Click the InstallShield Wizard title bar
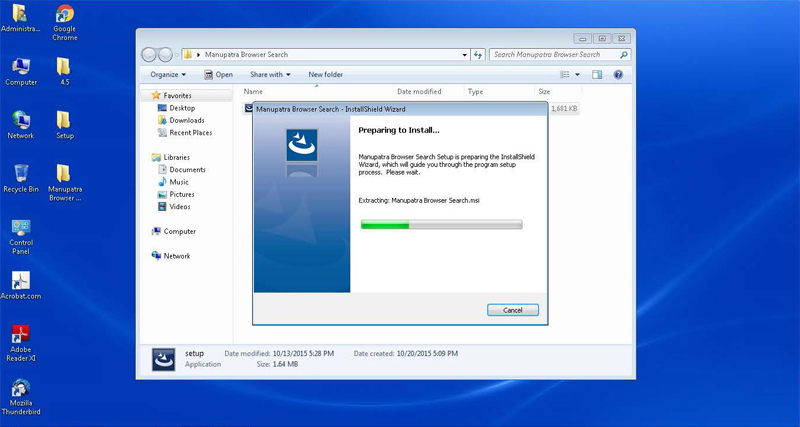Screen dimensions: 800x427 (400, 109)
